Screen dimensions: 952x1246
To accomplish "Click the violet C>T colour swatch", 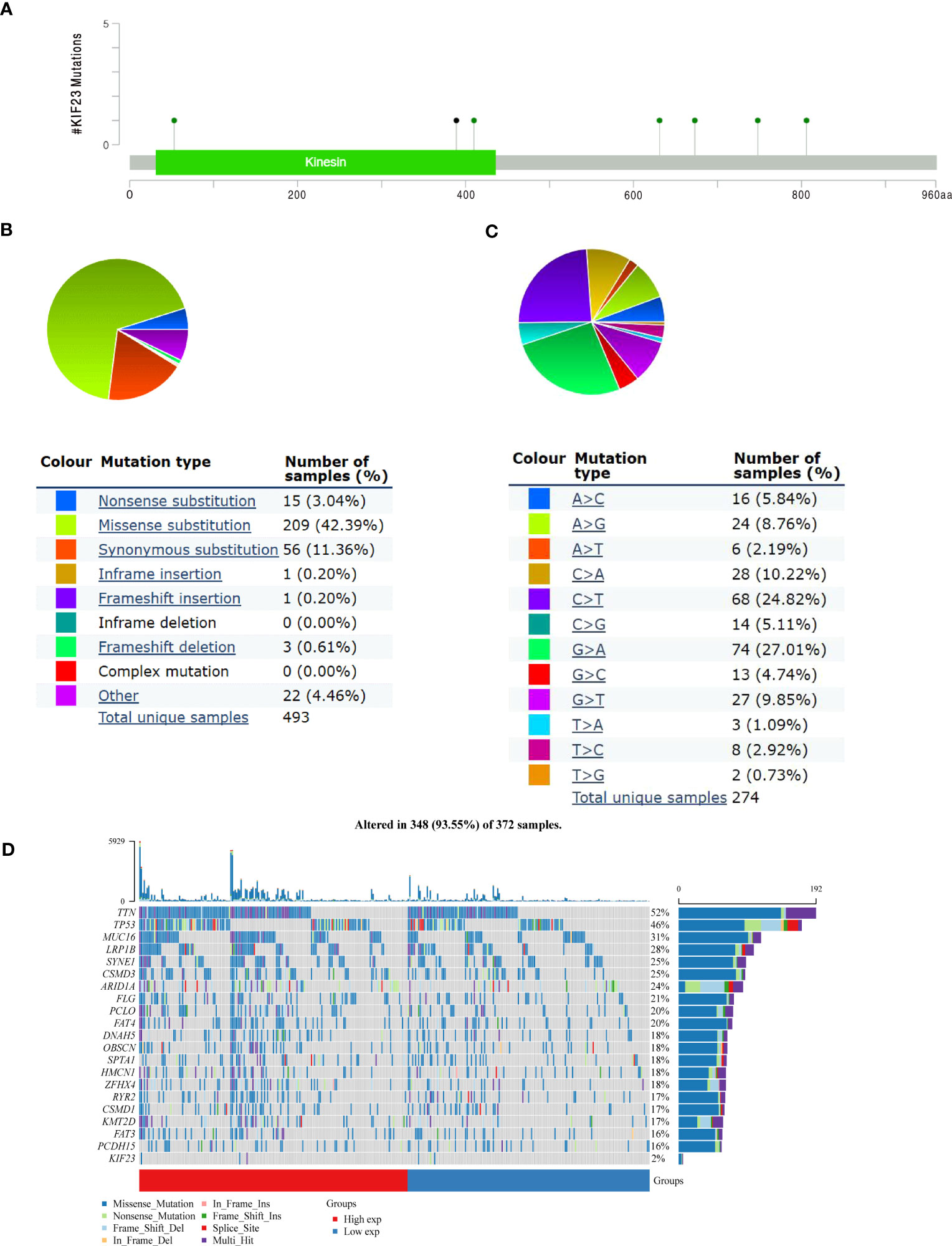I will 539,599.
